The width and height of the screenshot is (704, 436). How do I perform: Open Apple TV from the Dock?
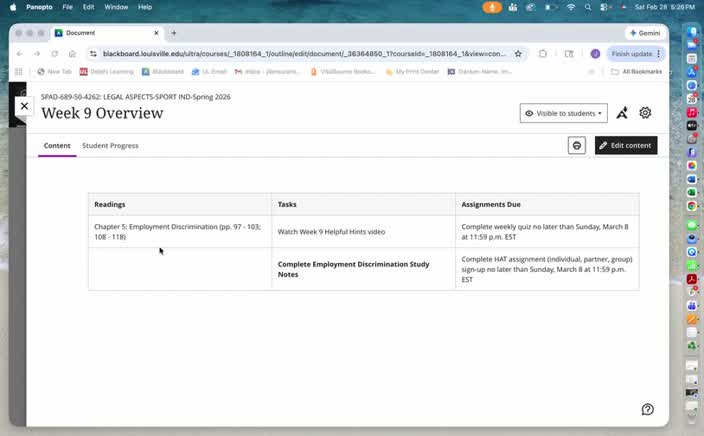(x=692, y=125)
